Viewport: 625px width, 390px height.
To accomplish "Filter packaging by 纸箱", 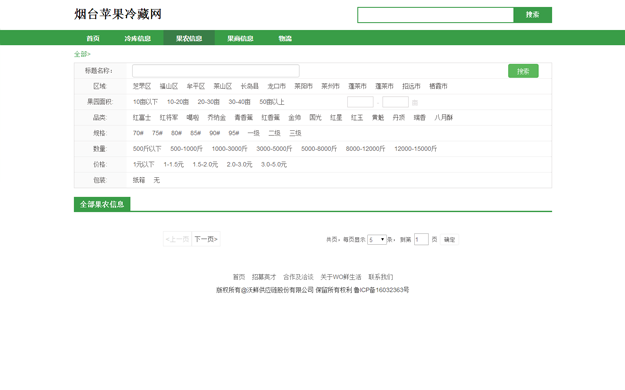I will (139, 180).
